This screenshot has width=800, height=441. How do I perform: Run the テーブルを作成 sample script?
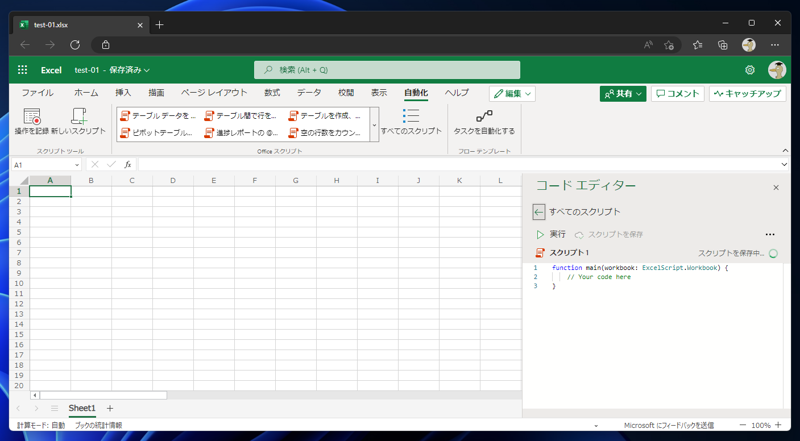coord(326,116)
